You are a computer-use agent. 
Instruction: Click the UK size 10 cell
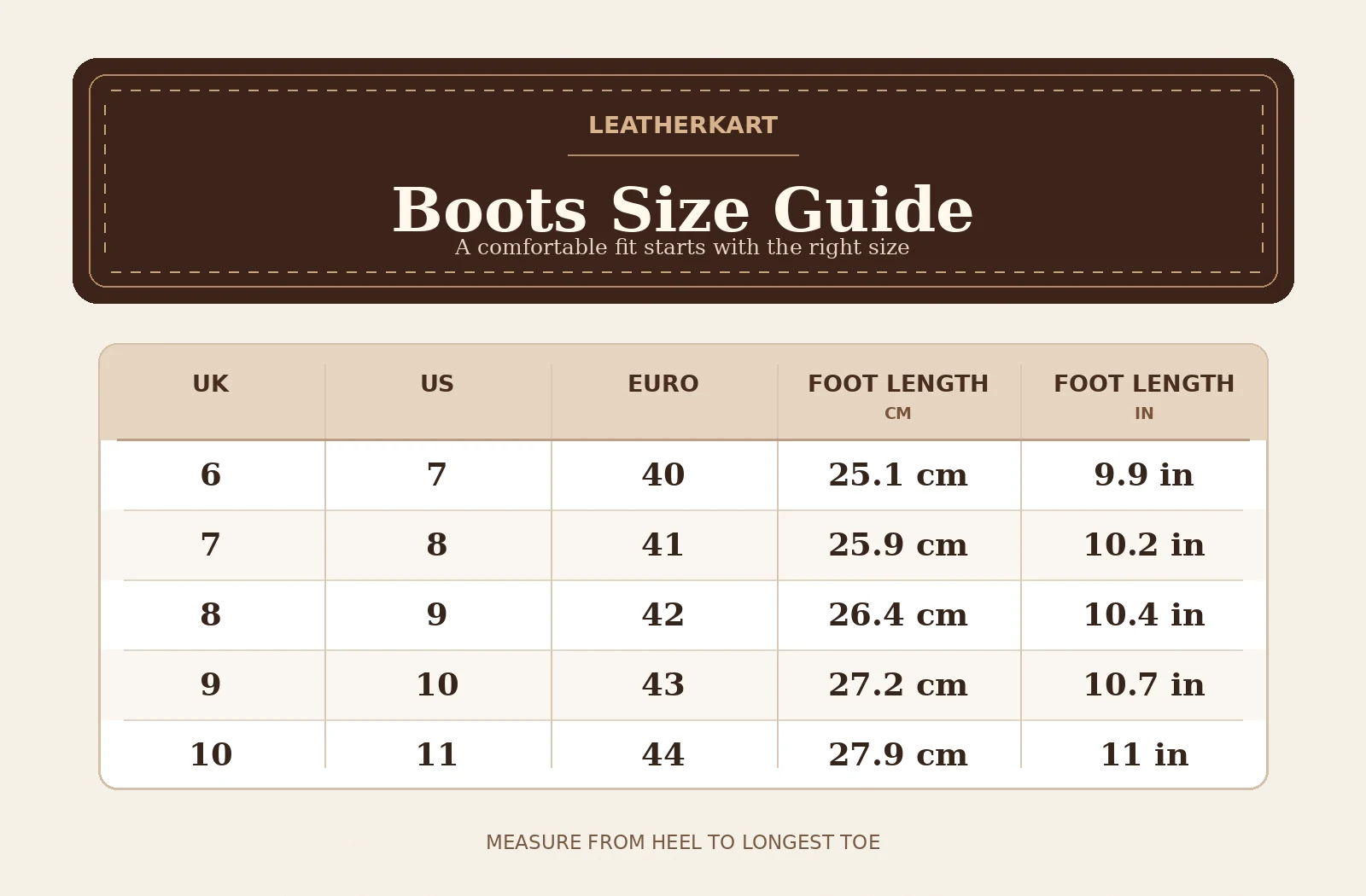[211, 754]
